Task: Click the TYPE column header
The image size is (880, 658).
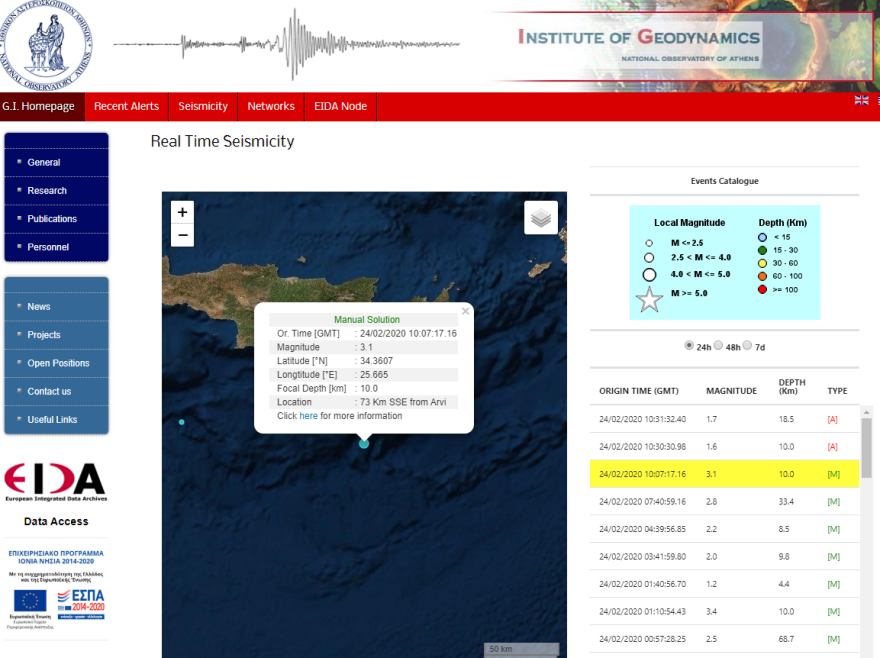Action: 837,391
